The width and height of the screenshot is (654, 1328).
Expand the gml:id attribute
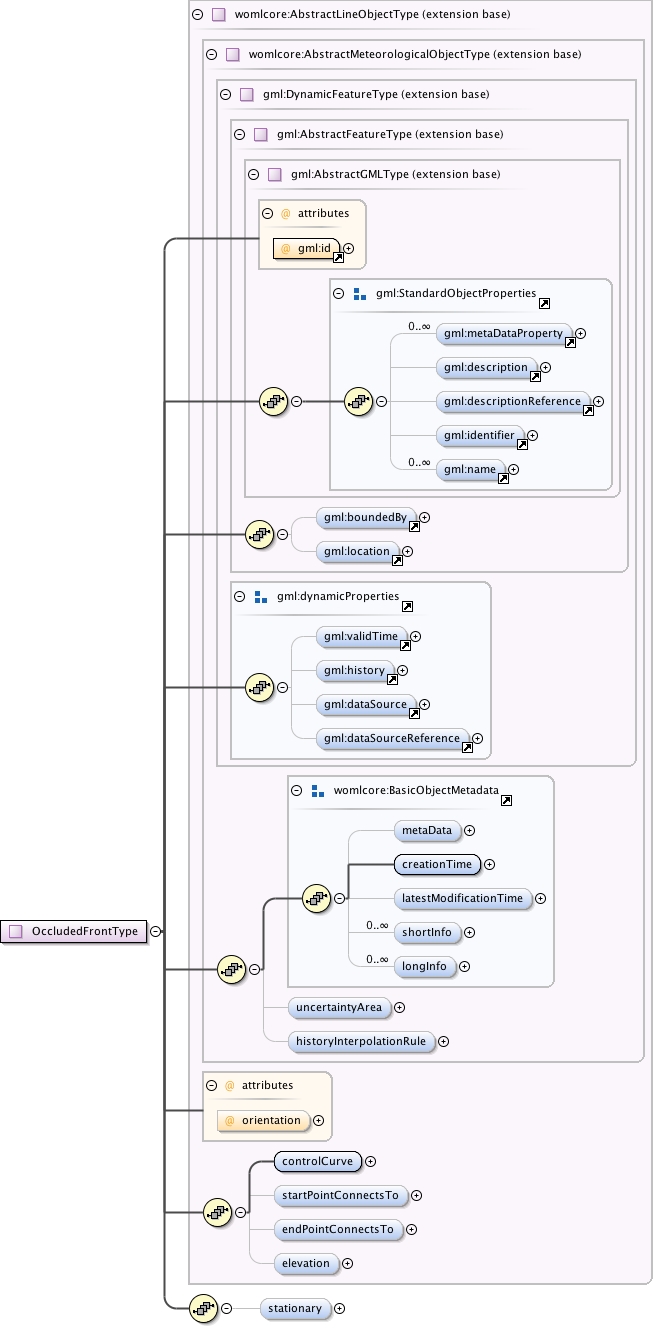(349, 248)
